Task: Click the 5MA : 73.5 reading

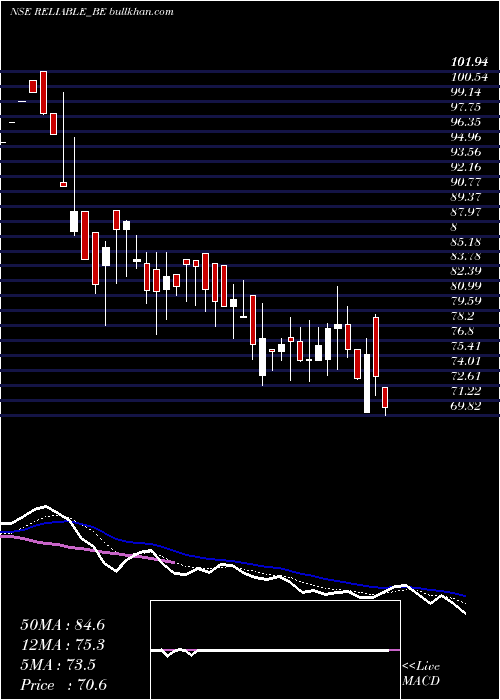Action: (58, 665)
